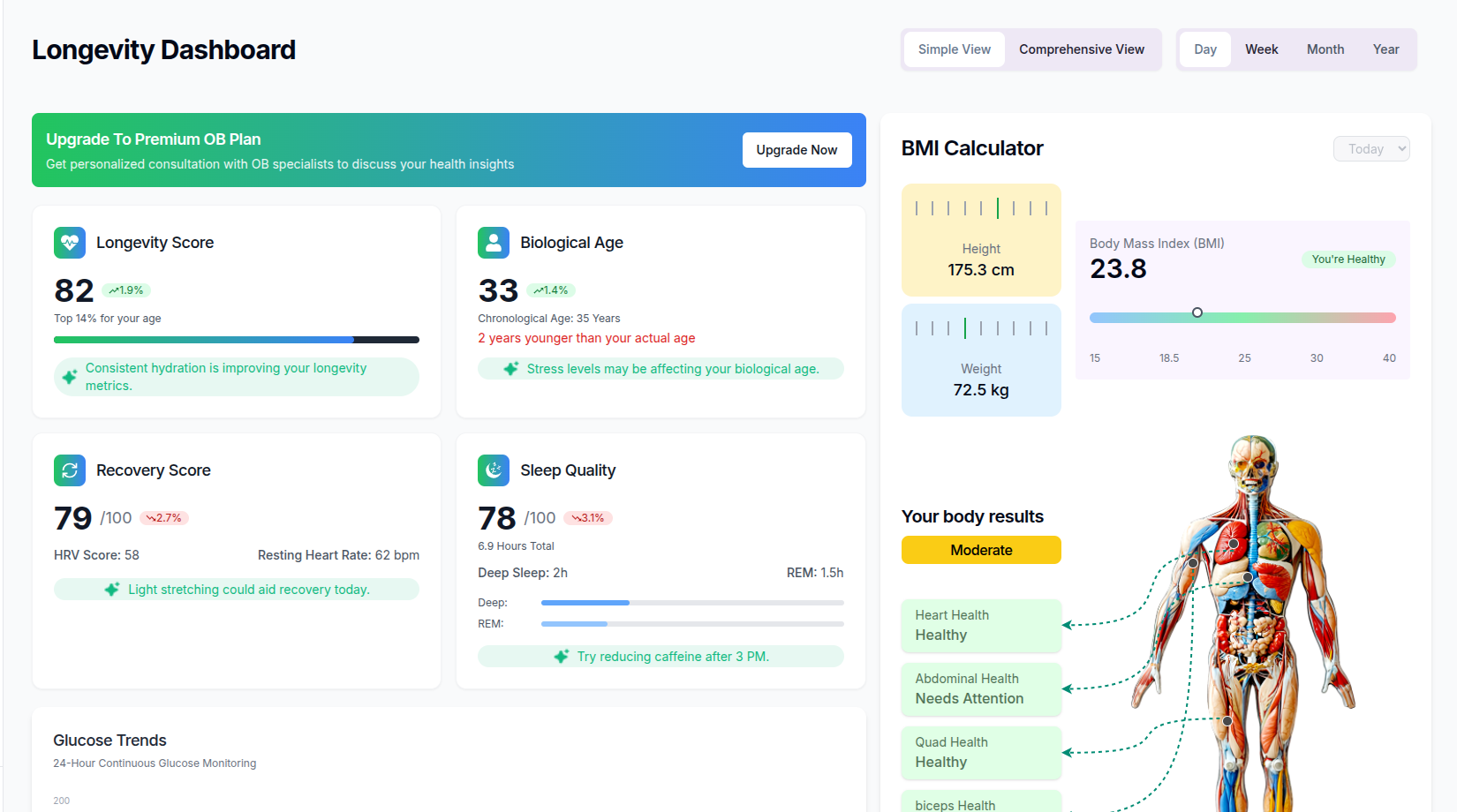Click the Upgrade Now button
Viewport: 1457px width, 812px height.
point(796,150)
